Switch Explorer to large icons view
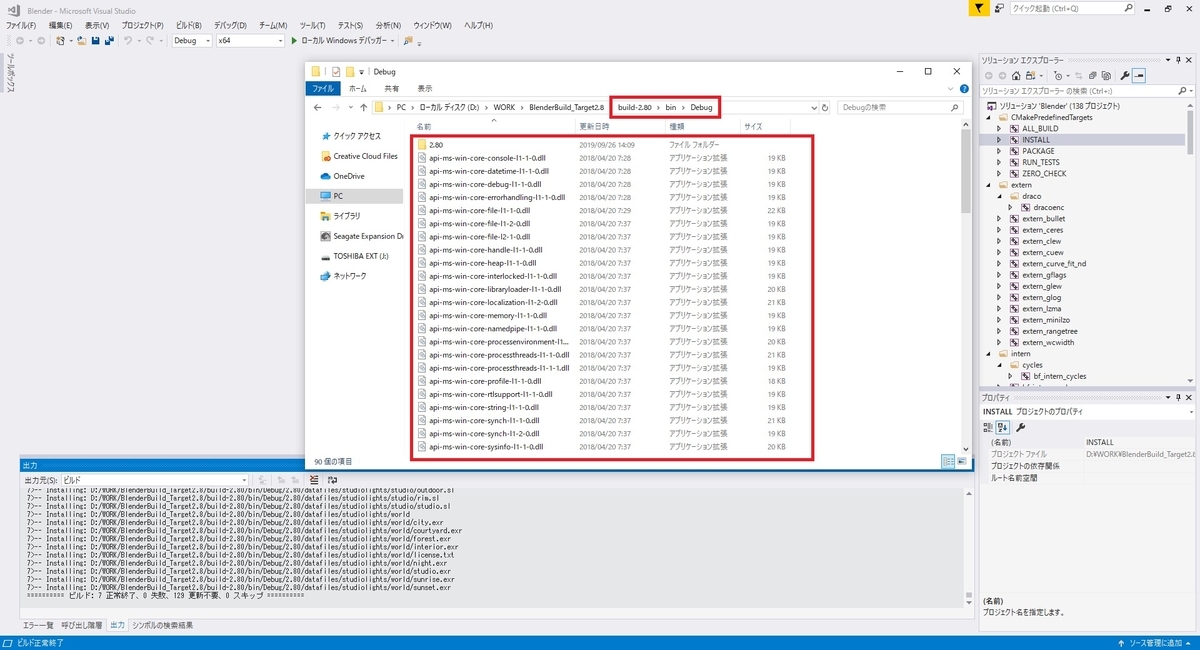The width and height of the screenshot is (1200, 650). (961, 461)
